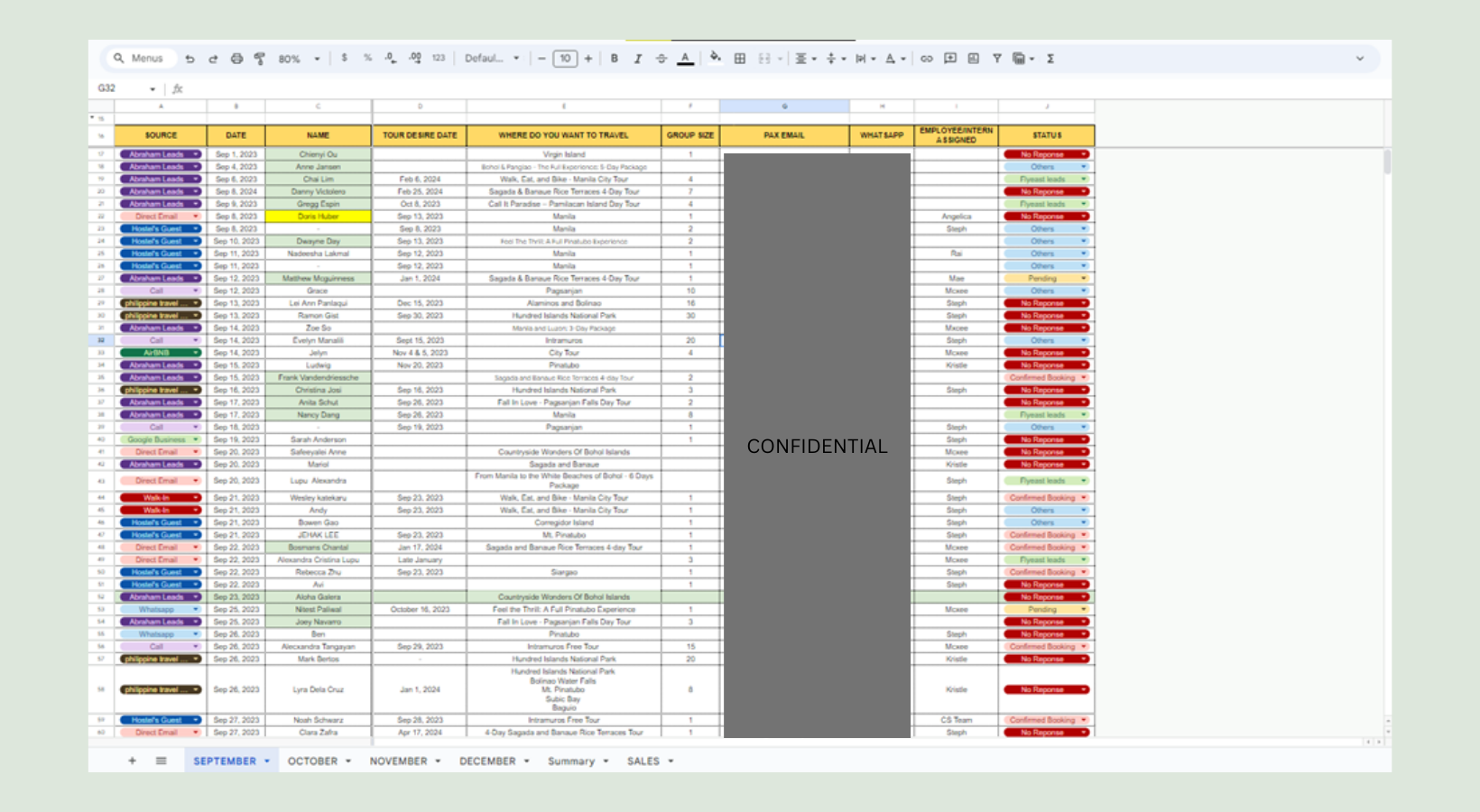The width and height of the screenshot is (1480, 812).
Task: Format cells as currency
Action: point(344,58)
